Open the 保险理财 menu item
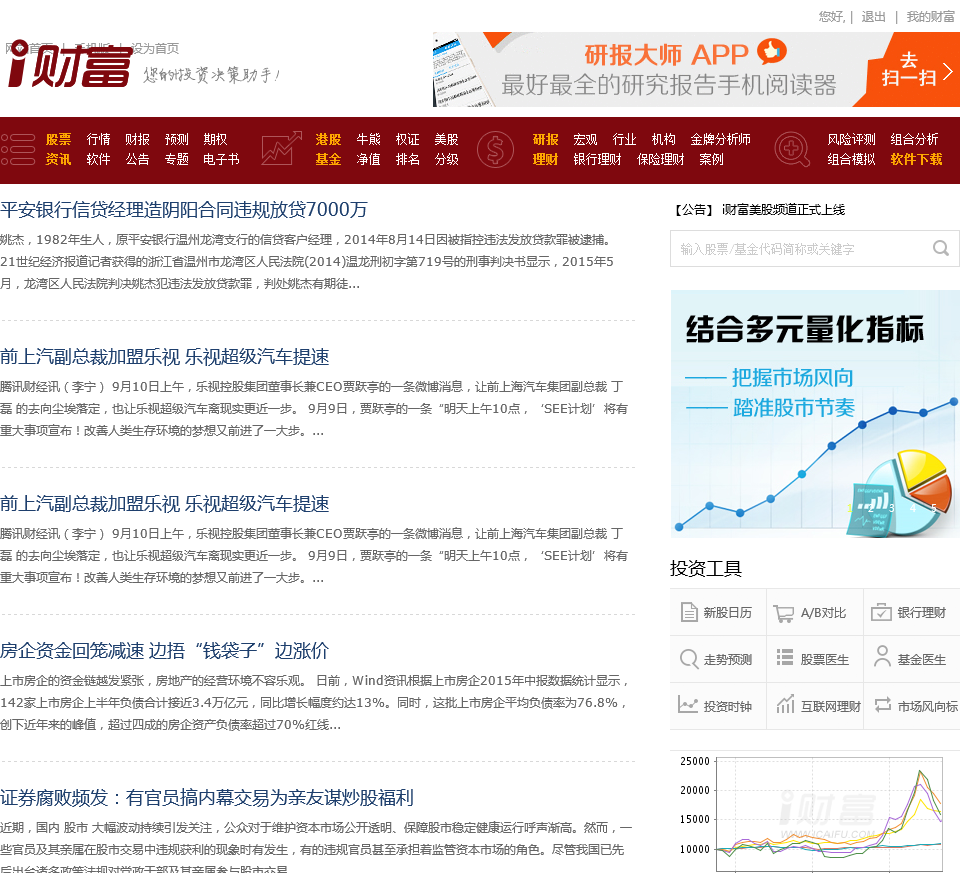 660,160
